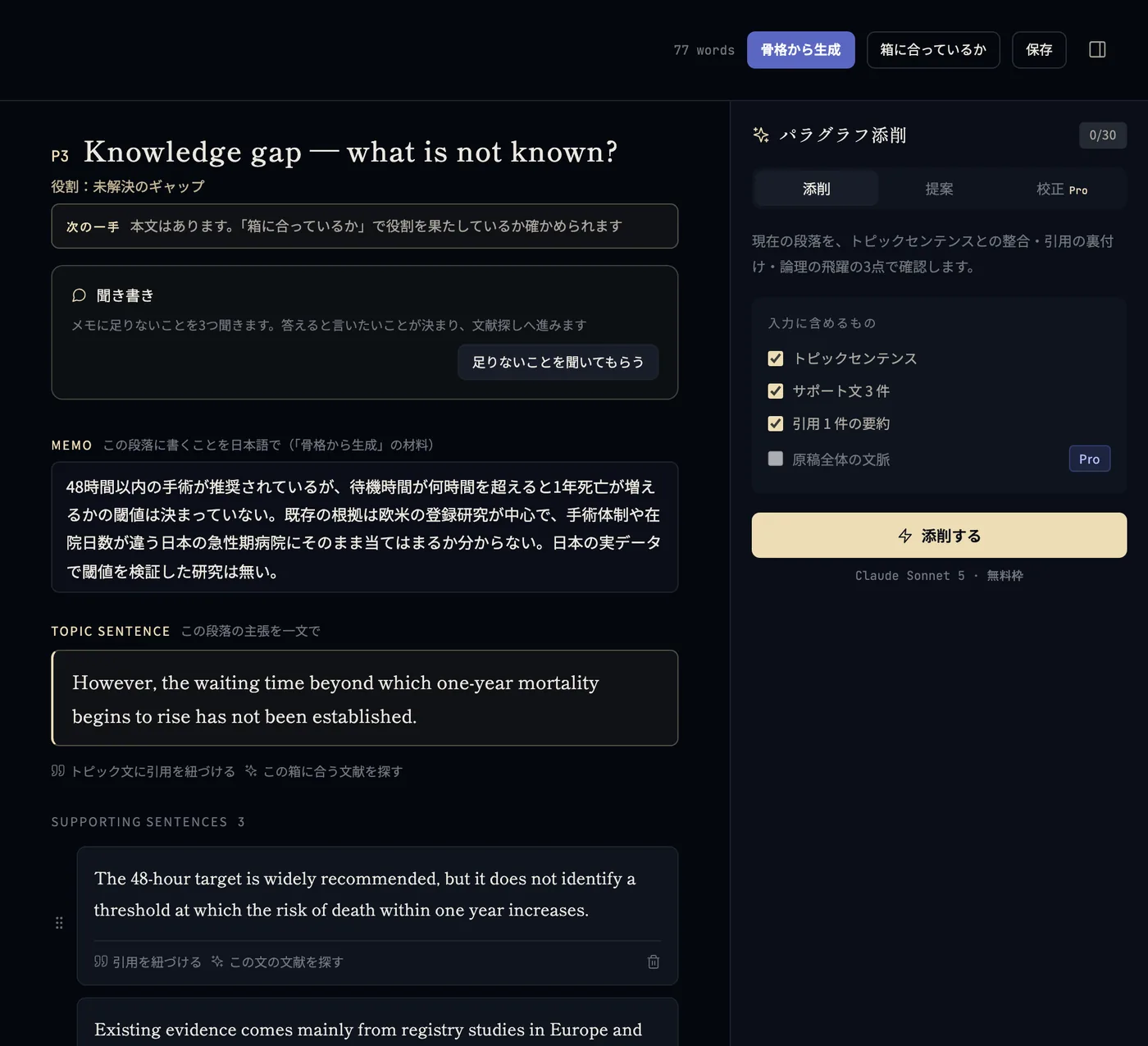This screenshot has width=1148, height=1046.
Task: Toggle the side panel layout icon
Action: [x=1097, y=50]
